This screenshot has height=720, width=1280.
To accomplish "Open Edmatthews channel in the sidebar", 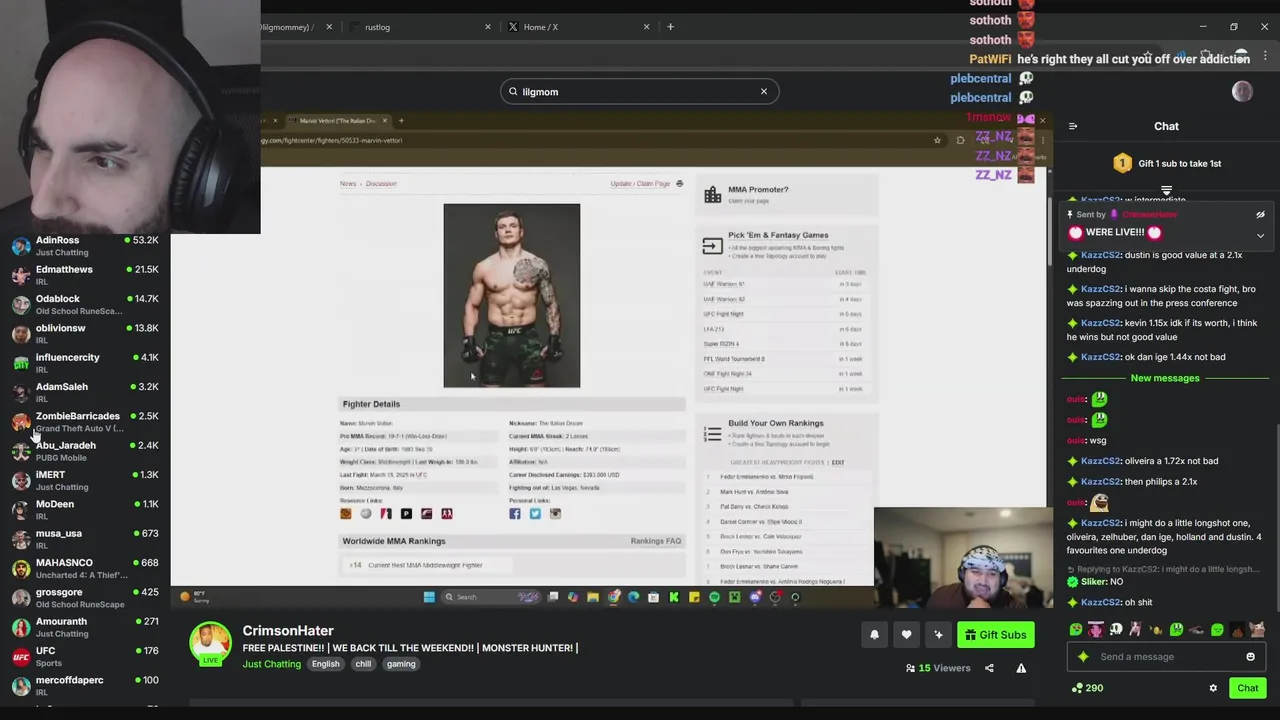I will (85, 275).
